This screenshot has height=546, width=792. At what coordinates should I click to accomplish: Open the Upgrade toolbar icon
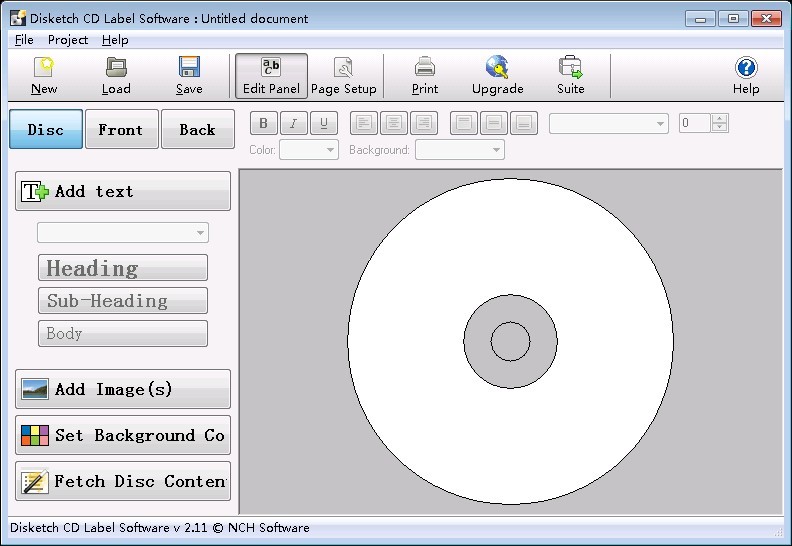(497, 68)
